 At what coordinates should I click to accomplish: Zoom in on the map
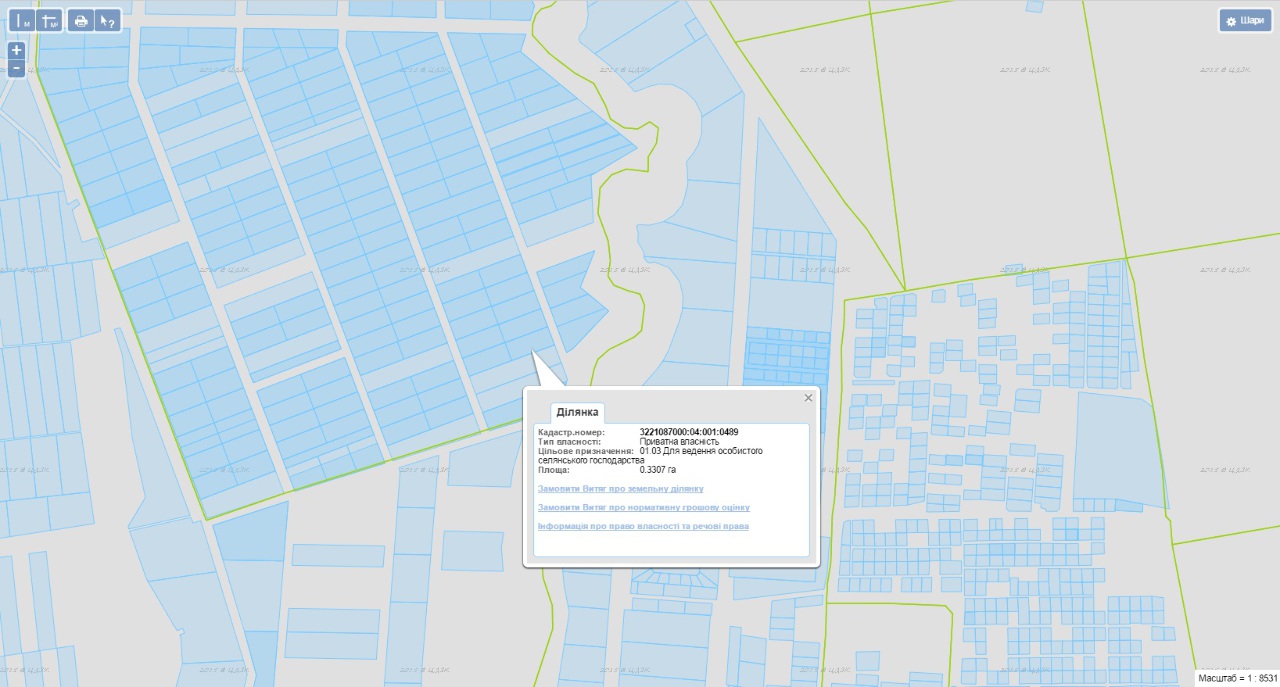pos(16,50)
